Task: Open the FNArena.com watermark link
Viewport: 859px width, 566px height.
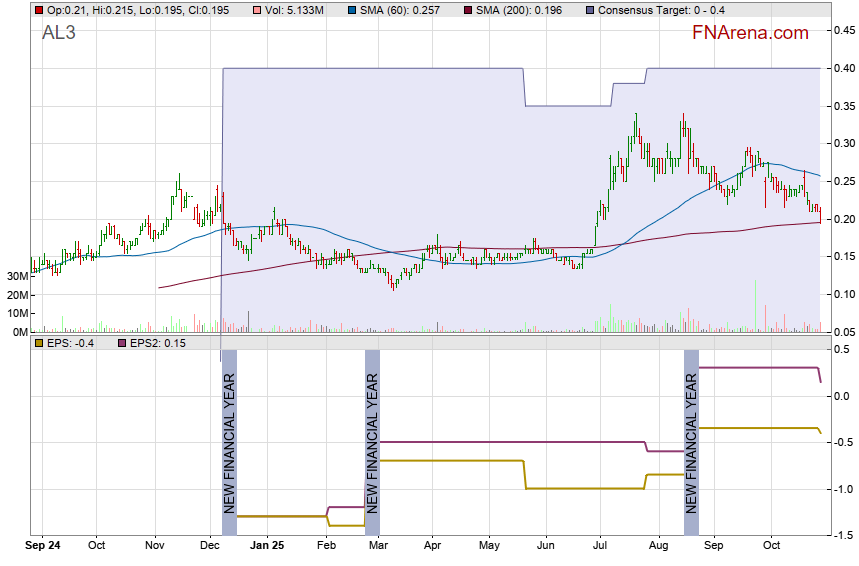Action: point(750,33)
